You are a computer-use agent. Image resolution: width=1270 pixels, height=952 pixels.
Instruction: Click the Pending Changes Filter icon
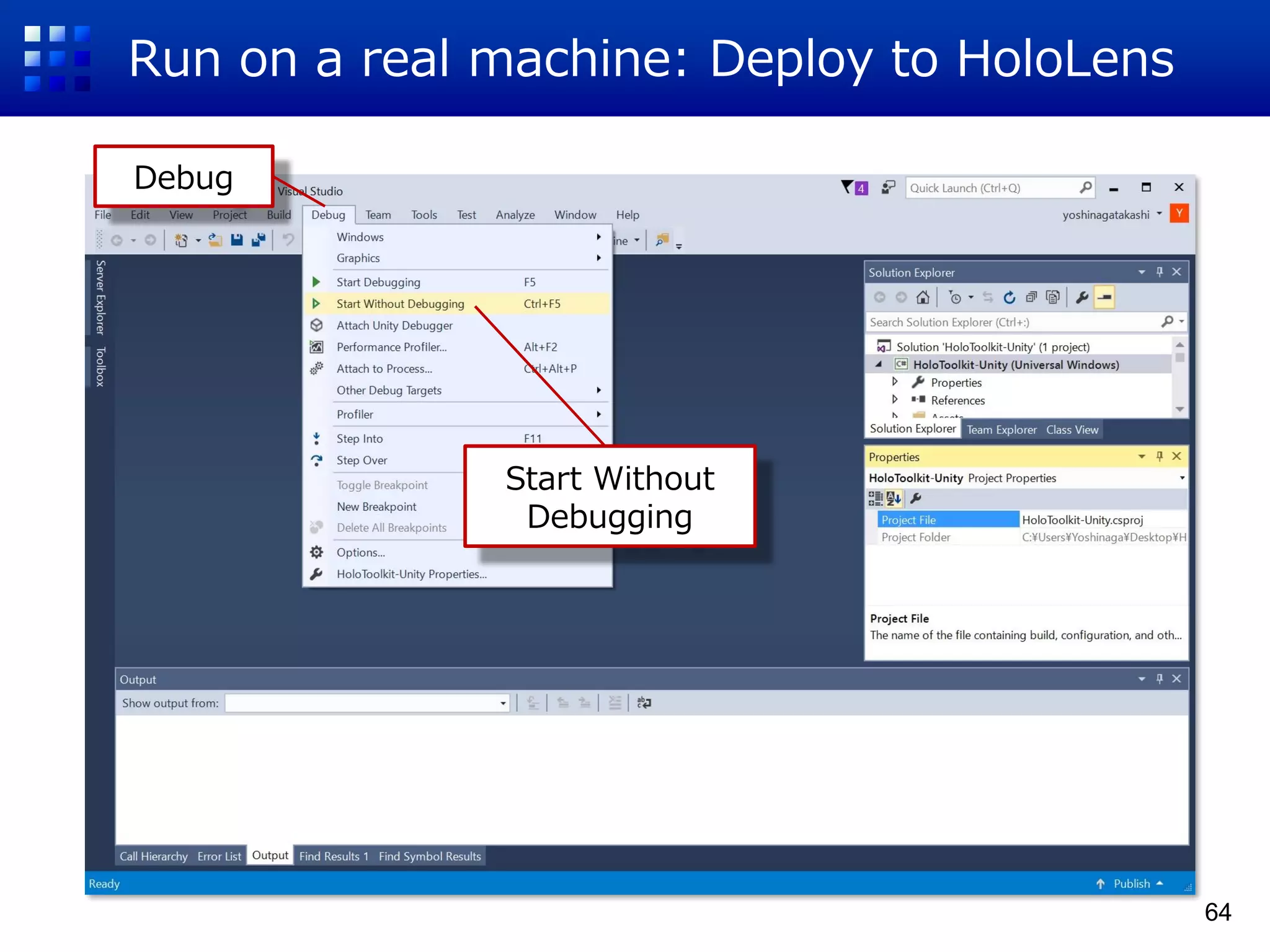pyautogui.click(x=956, y=297)
